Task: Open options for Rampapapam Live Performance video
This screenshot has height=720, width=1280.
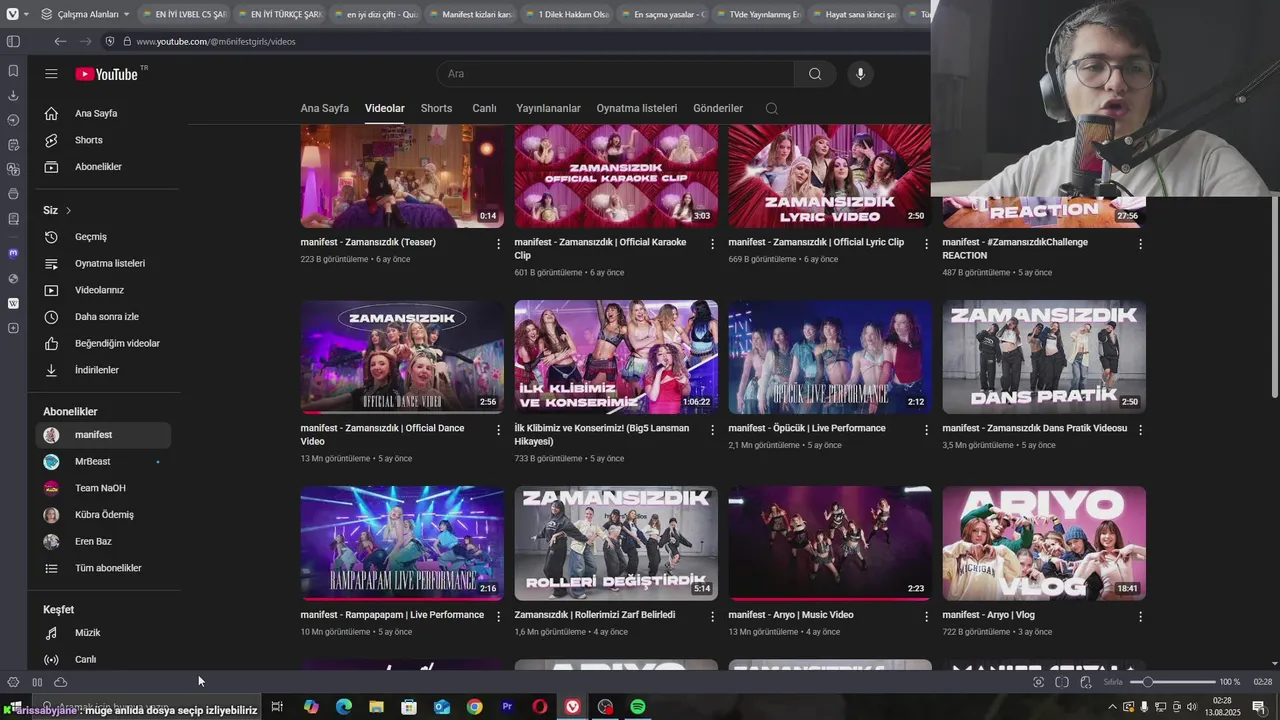Action: [x=498, y=617]
